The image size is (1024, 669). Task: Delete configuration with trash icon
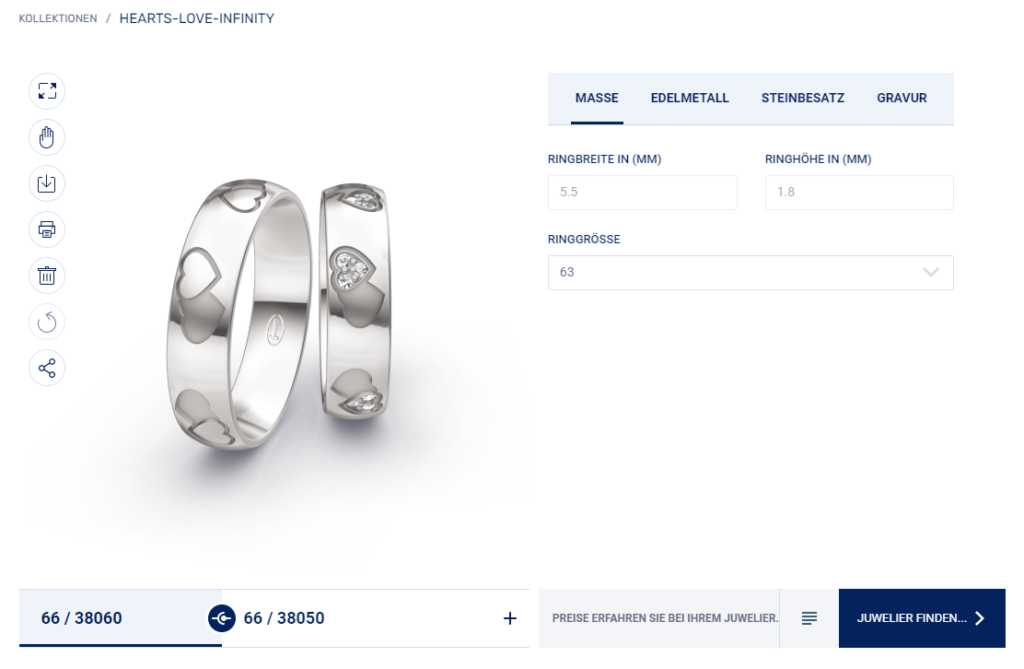(x=47, y=276)
